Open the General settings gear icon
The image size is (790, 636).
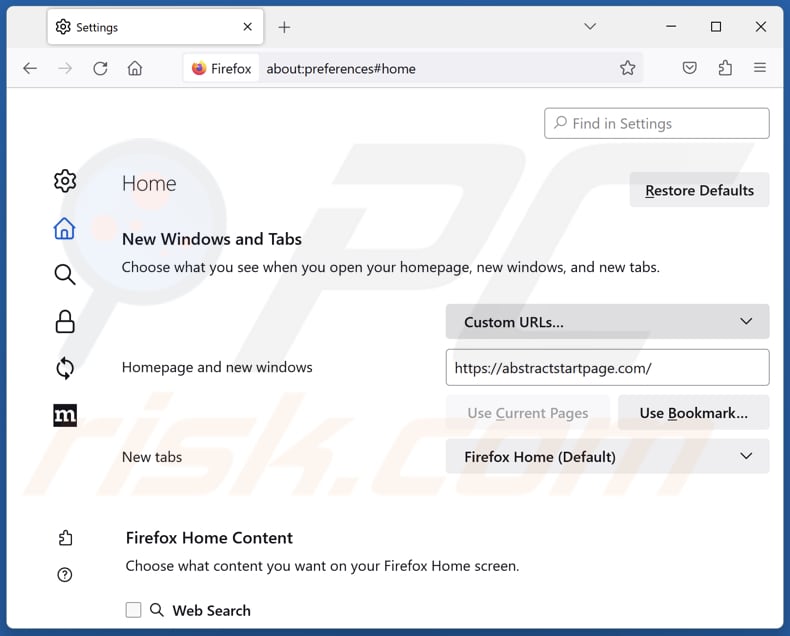pyautogui.click(x=65, y=181)
